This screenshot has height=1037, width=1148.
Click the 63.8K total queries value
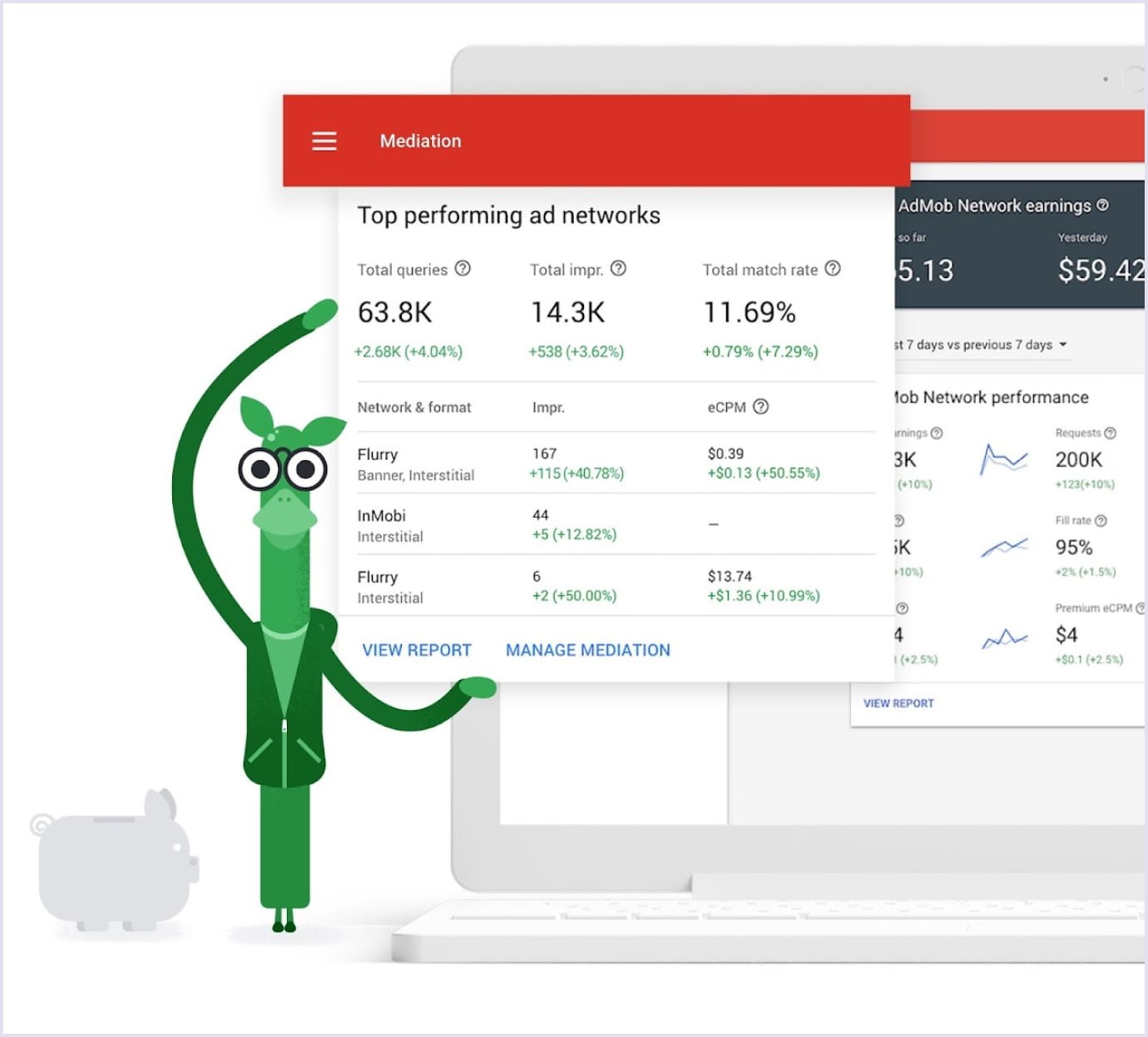395,312
